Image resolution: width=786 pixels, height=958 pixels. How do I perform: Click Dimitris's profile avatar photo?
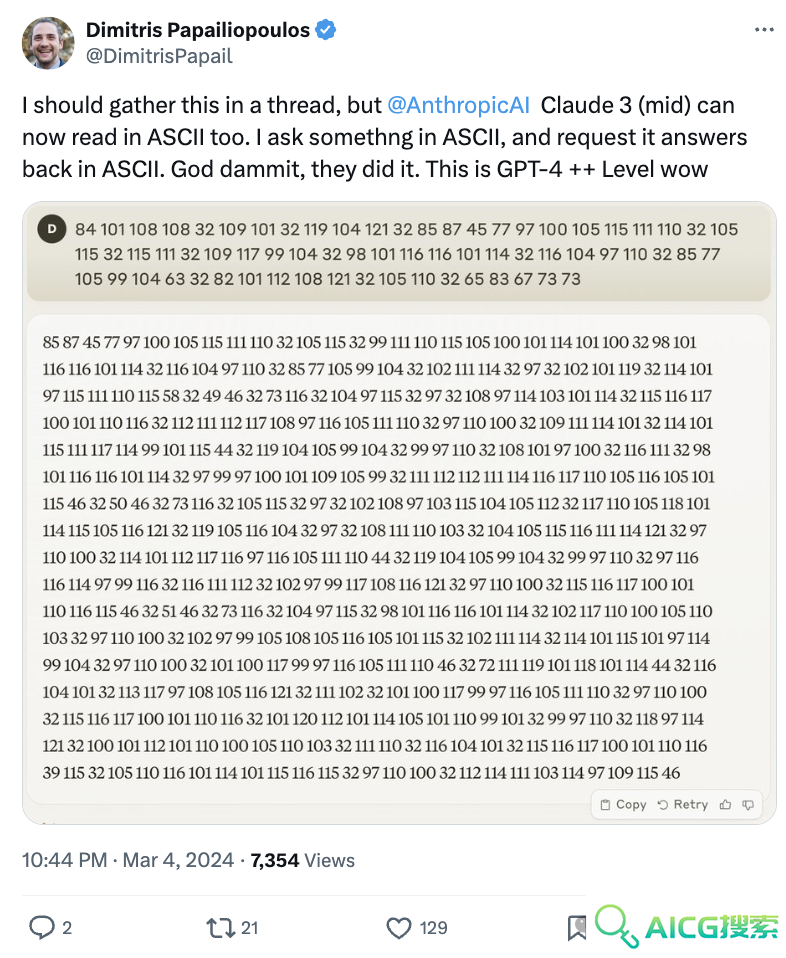48,43
